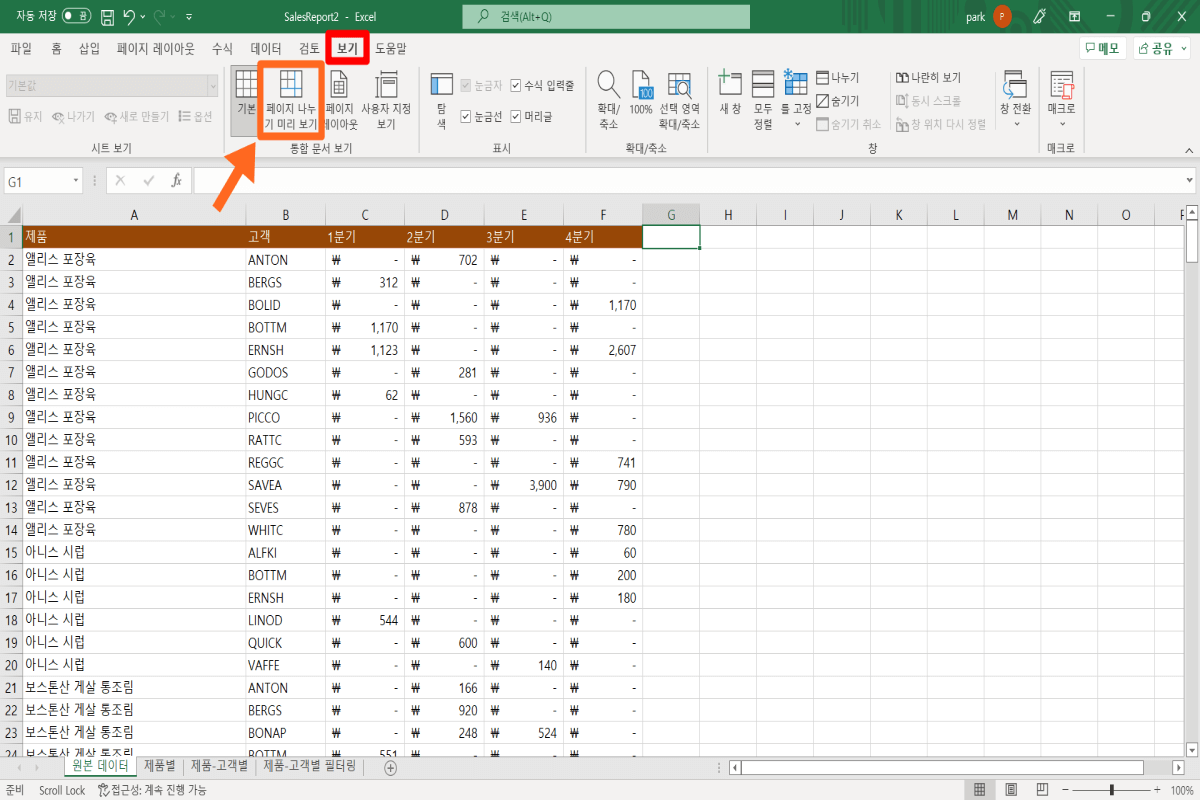Screen dimensions: 1200x800
Task: Click the Share (공유) button
Action: [x=1164, y=48]
